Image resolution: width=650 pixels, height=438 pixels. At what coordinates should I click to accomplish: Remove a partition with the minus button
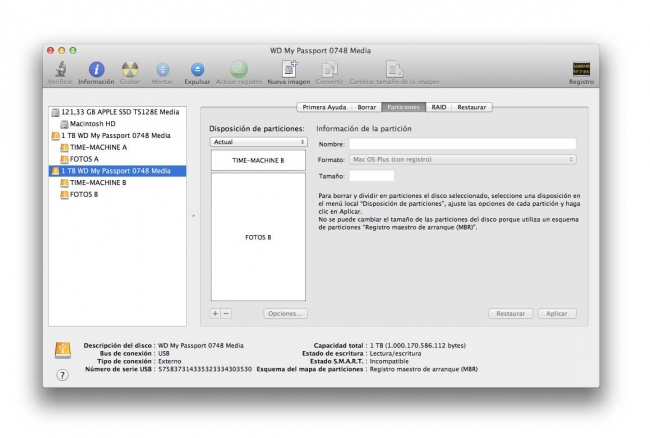(226, 314)
